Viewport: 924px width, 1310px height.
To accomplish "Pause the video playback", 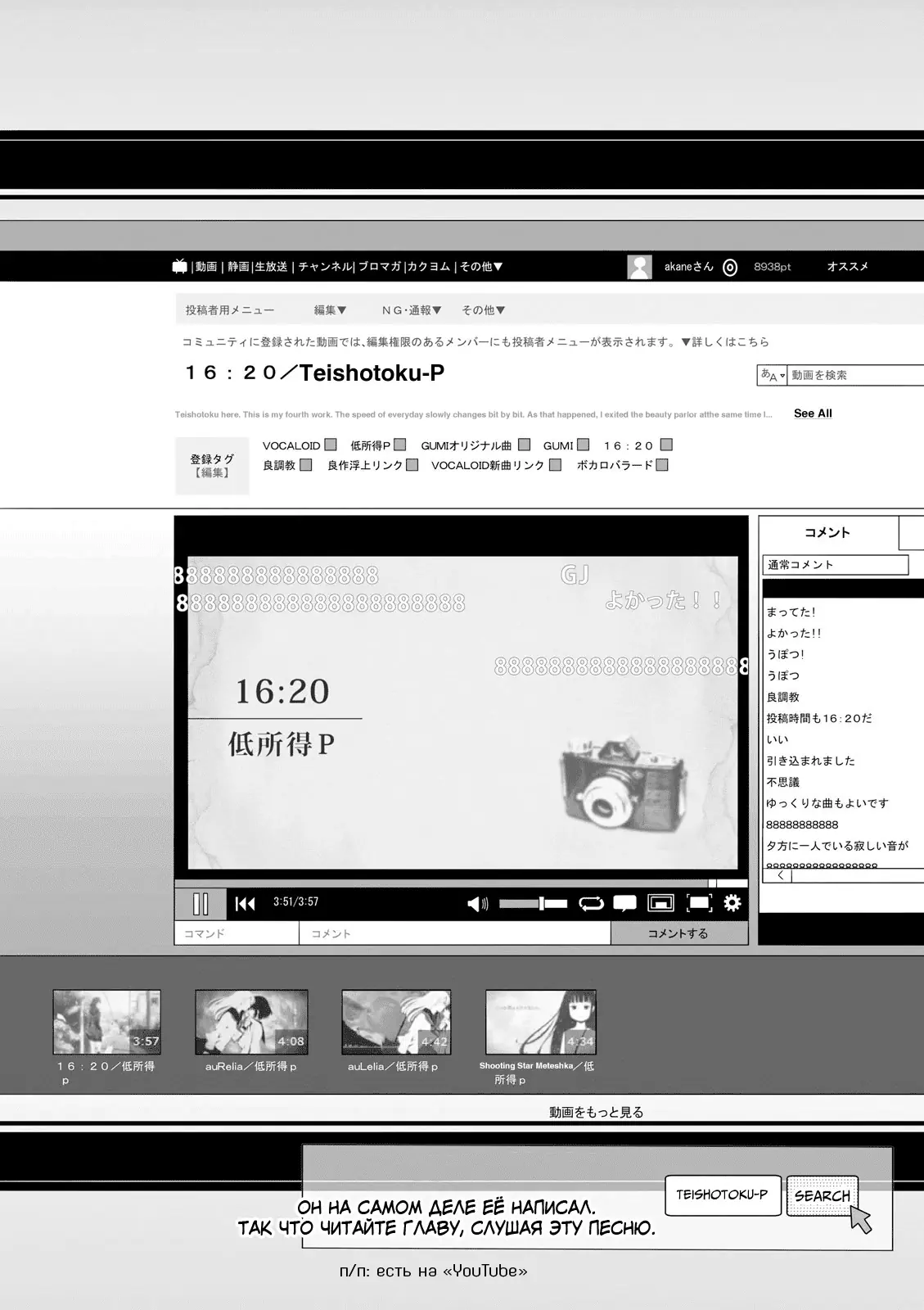I will (201, 904).
